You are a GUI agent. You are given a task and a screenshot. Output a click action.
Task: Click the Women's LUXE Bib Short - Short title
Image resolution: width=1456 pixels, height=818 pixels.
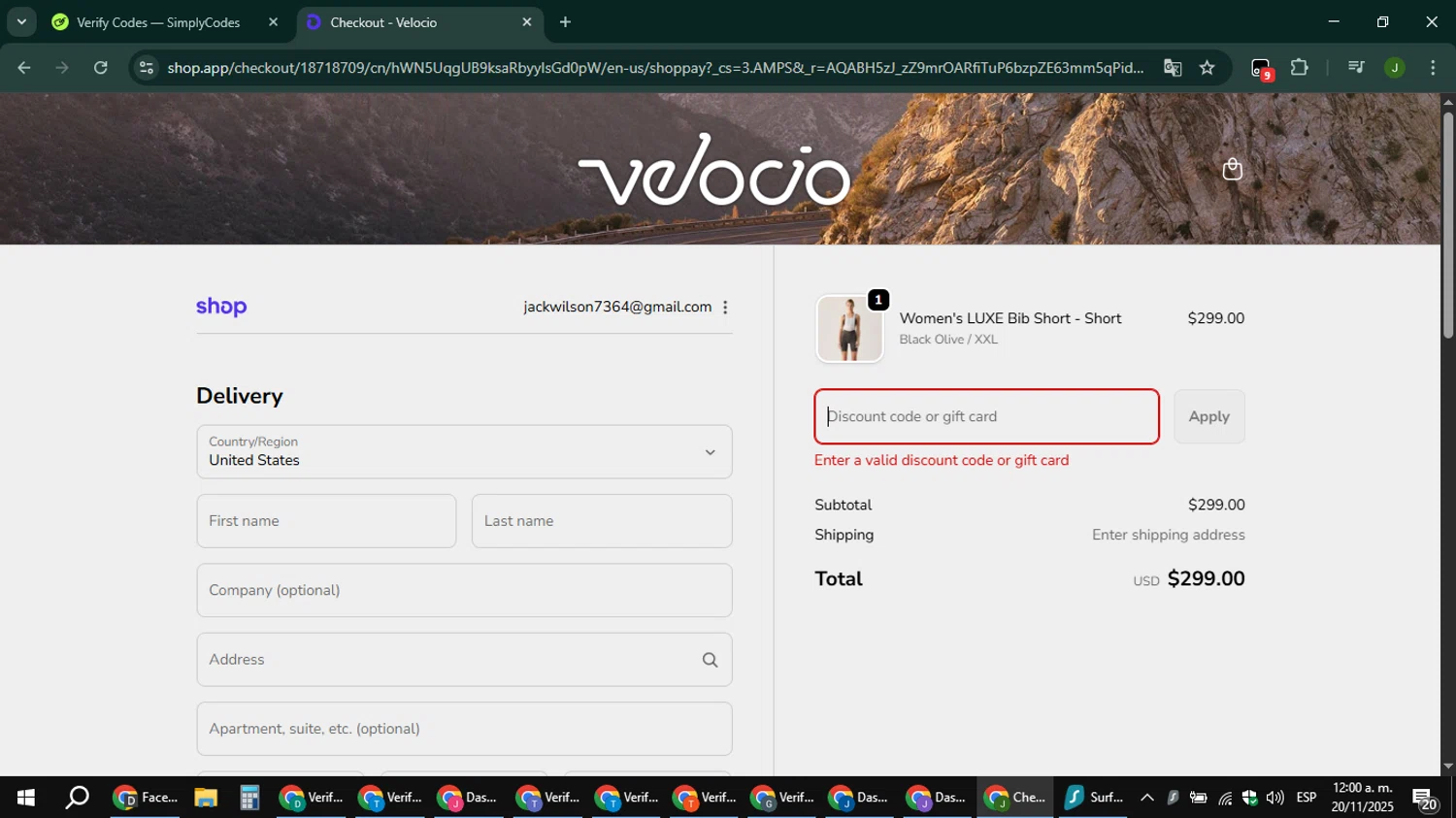pyautogui.click(x=1010, y=318)
